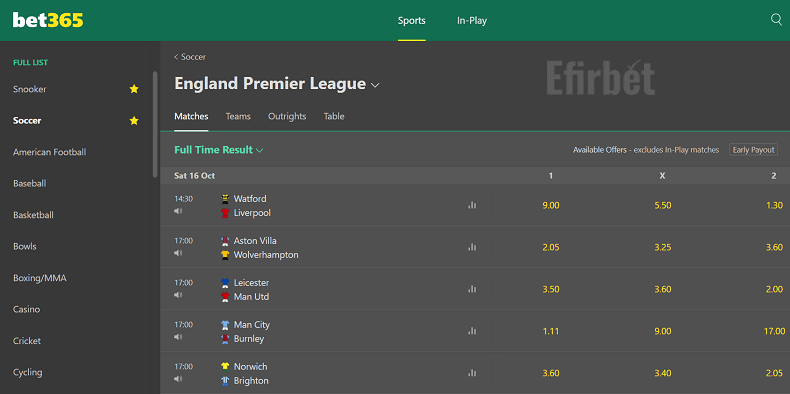
Task: Click the sidebar scrollbar thumb
Action: [x=155, y=124]
